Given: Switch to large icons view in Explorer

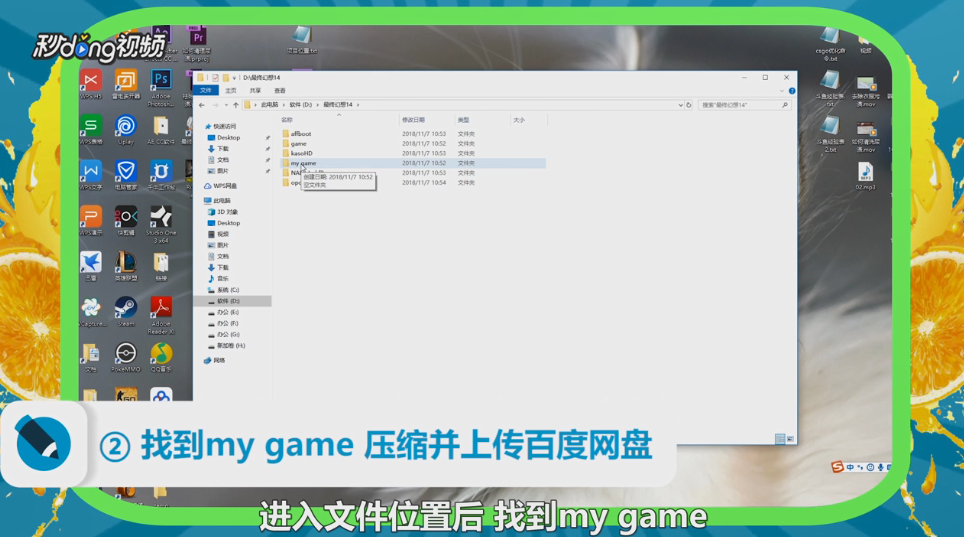Looking at the screenshot, I should (x=790, y=439).
